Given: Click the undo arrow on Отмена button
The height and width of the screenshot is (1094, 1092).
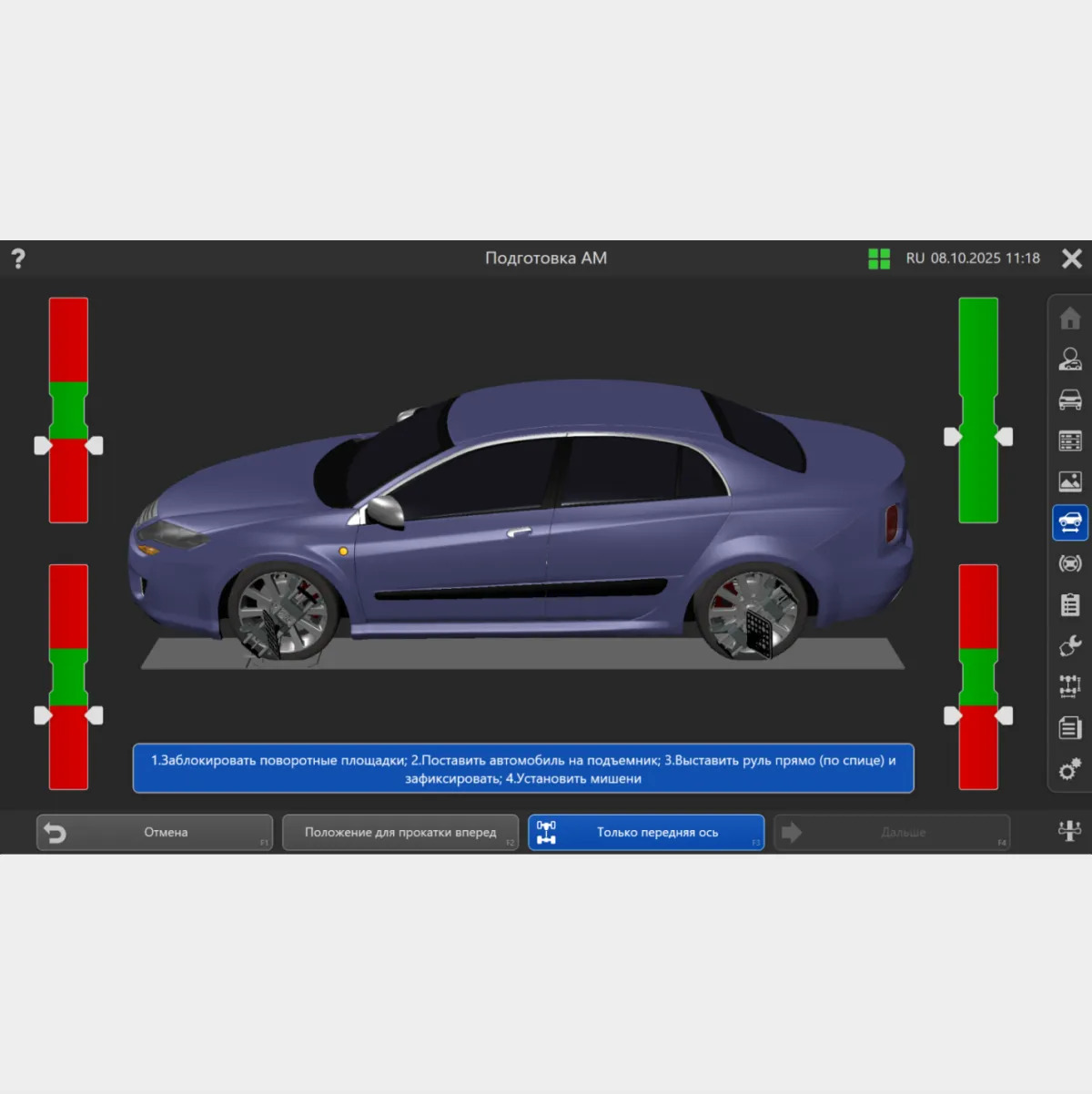Looking at the screenshot, I should click(56, 833).
